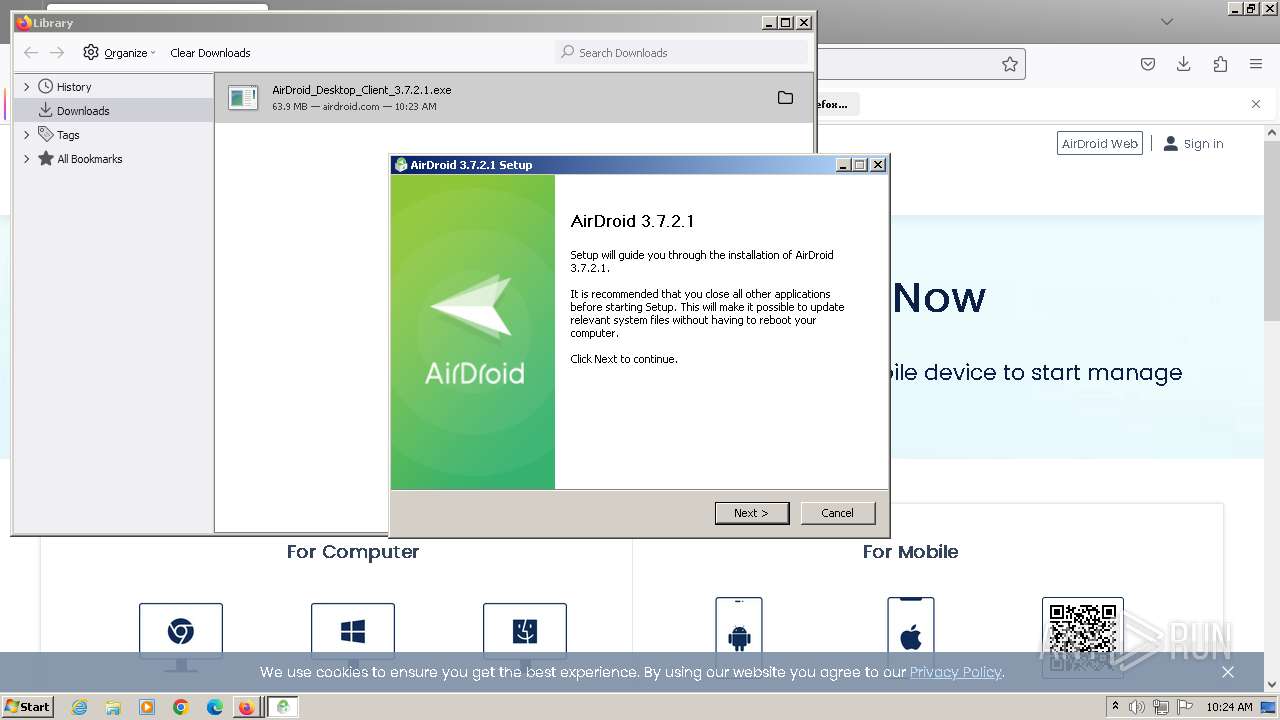Image resolution: width=1280 pixels, height=720 pixels.
Task: Open the Privacy Policy link in cookie banner
Action: tap(955, 672)
